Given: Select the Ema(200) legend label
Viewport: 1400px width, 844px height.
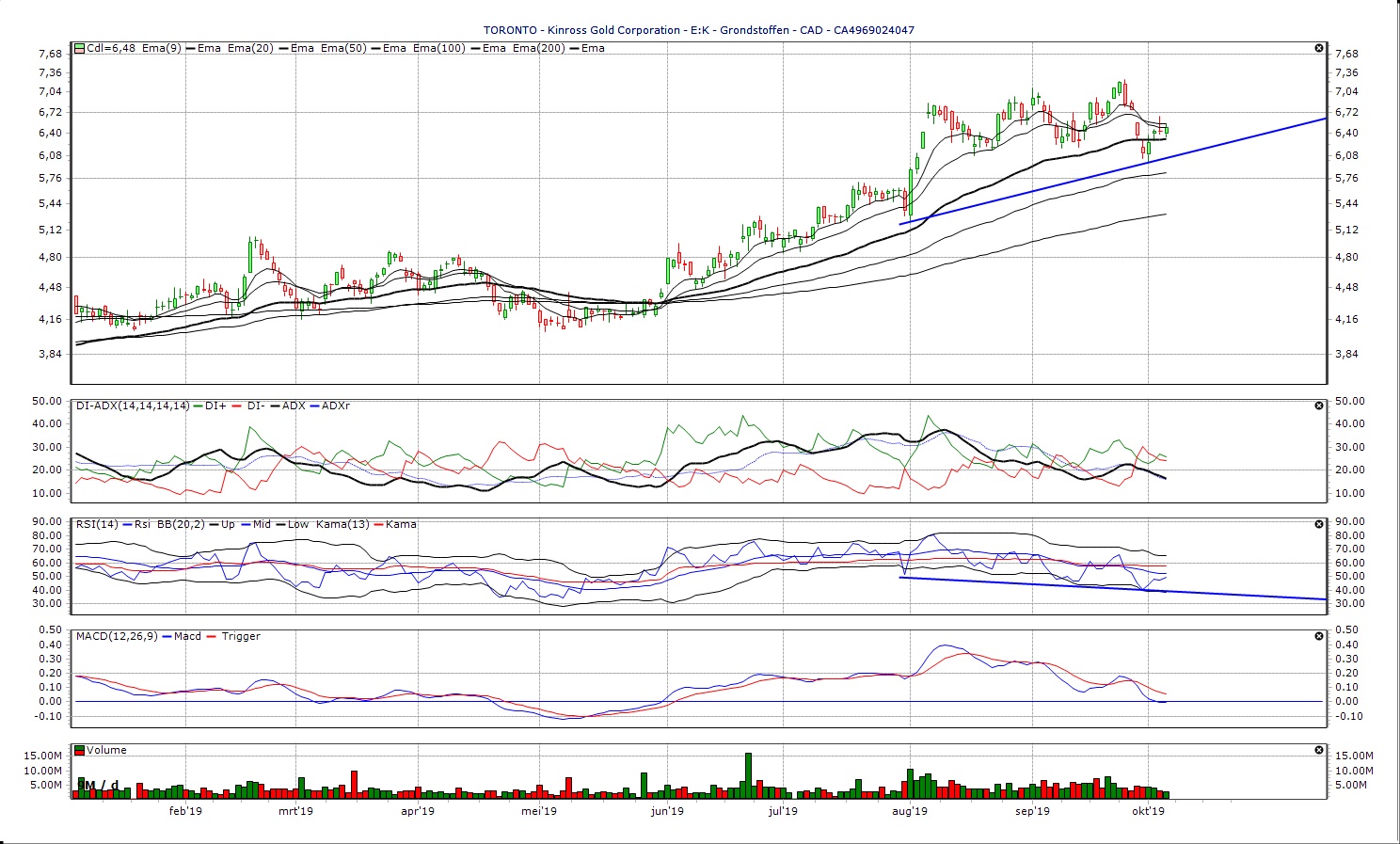Looking at the screenshot, I should 539,48.
